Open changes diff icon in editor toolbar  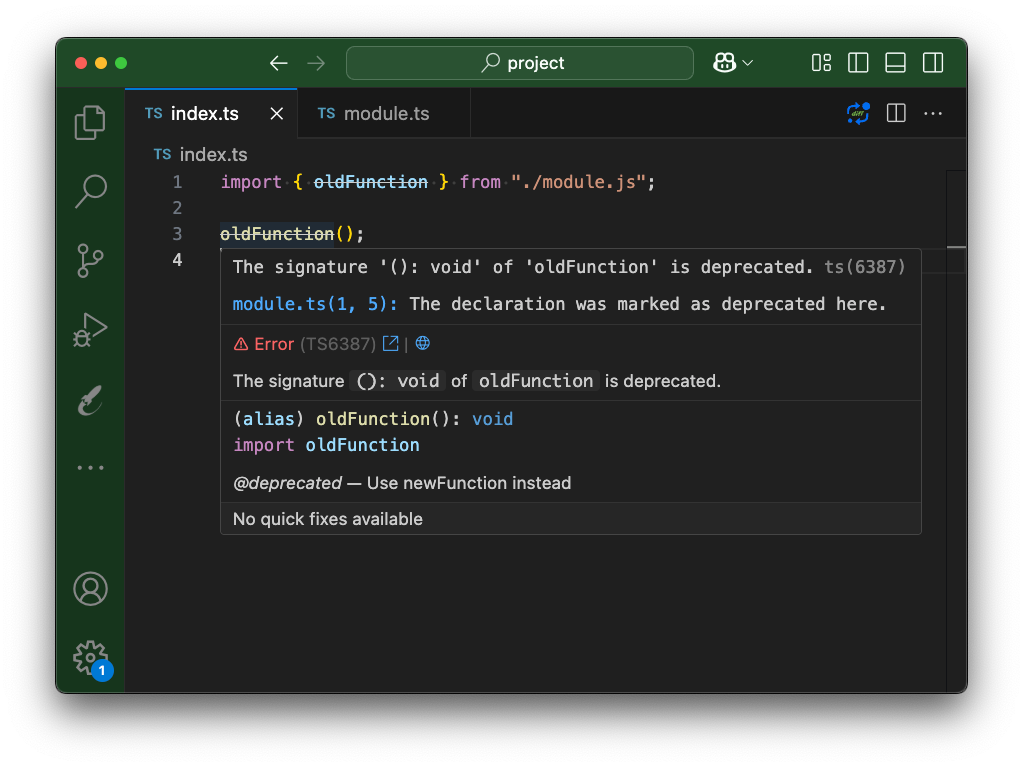coord(858,113)
